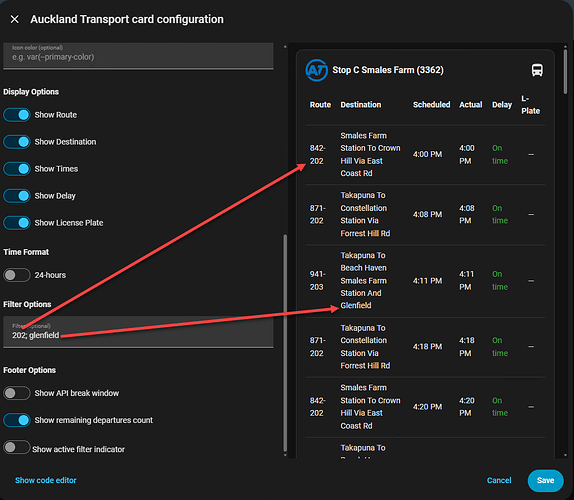Click the Destination column header
The width and height of the screenshot is (574, 500).
coord(361,105)
